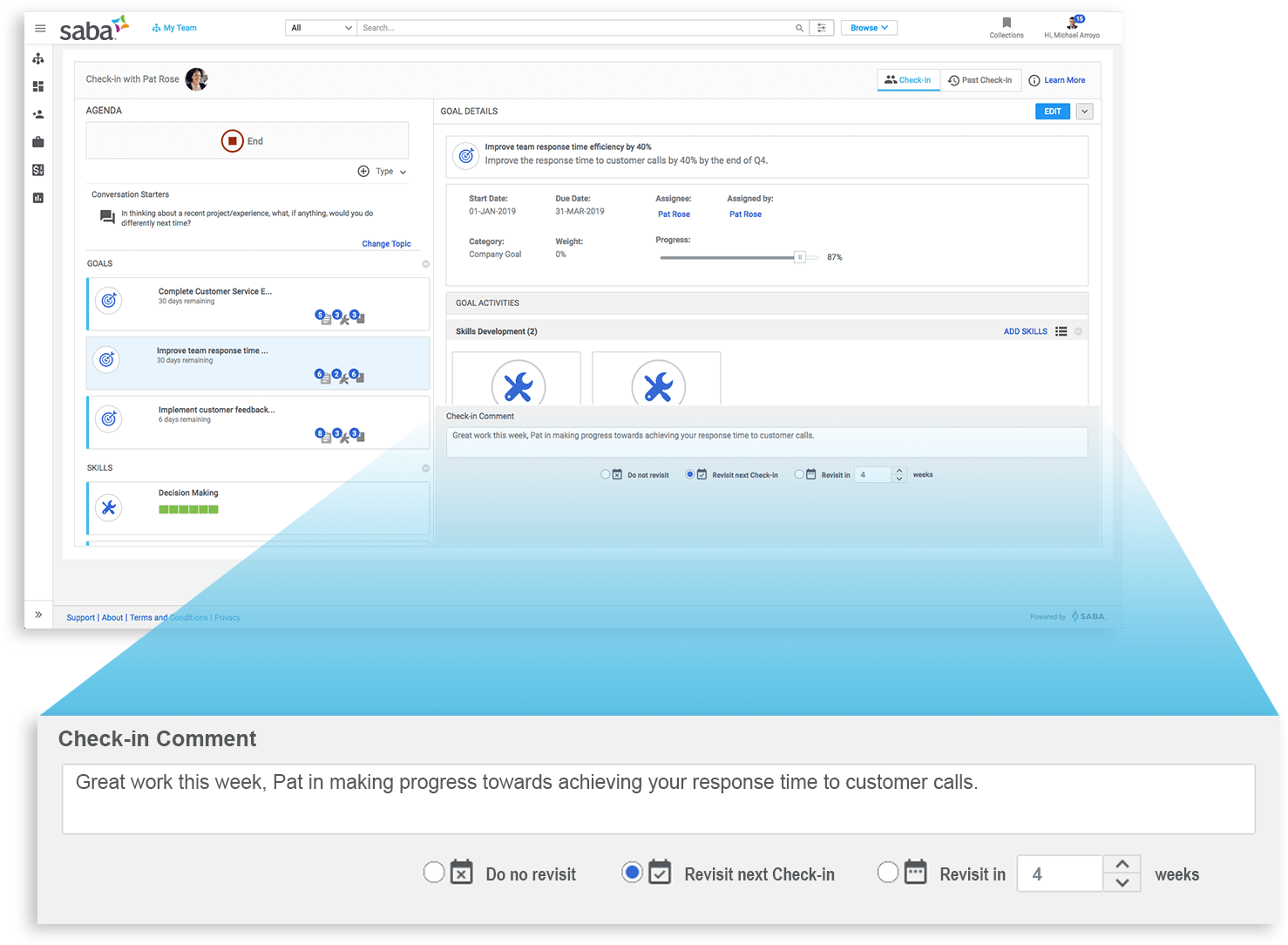Click the Collections bookmark icon
Viewport: 1288px width, 945px height.
point(1007,24)
